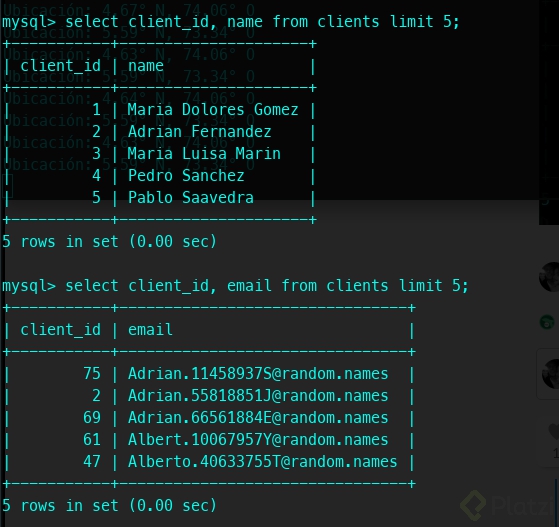Viewport: 559px width, 527px height.
Task: Open the lower user avatar in comment box
Action: pyautogui.click(x=551, y=373)
